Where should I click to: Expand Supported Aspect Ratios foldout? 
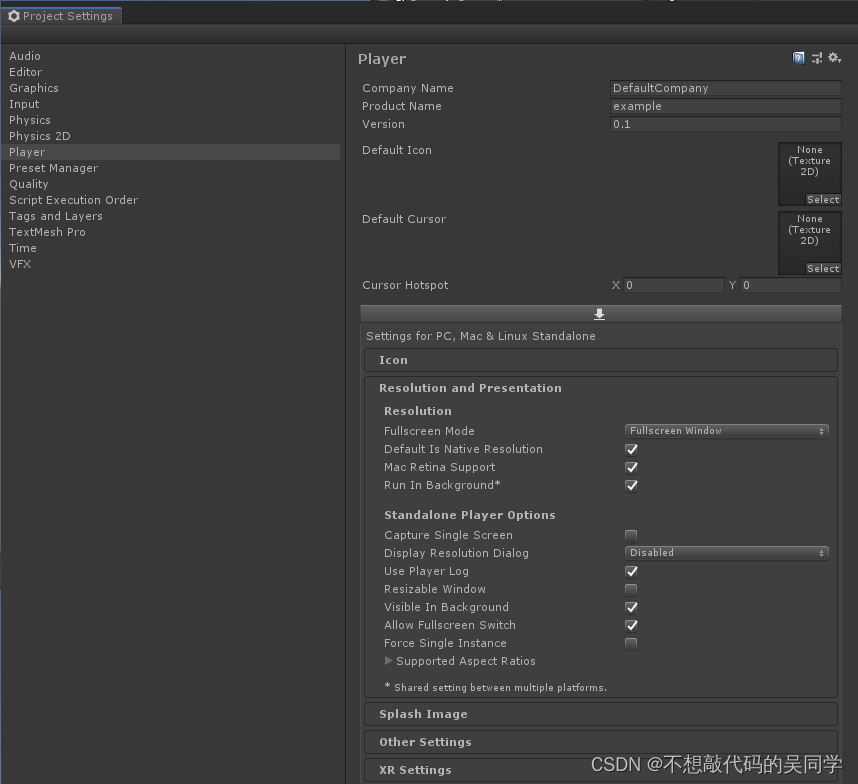pyautogui.click(x=389, y=661)
